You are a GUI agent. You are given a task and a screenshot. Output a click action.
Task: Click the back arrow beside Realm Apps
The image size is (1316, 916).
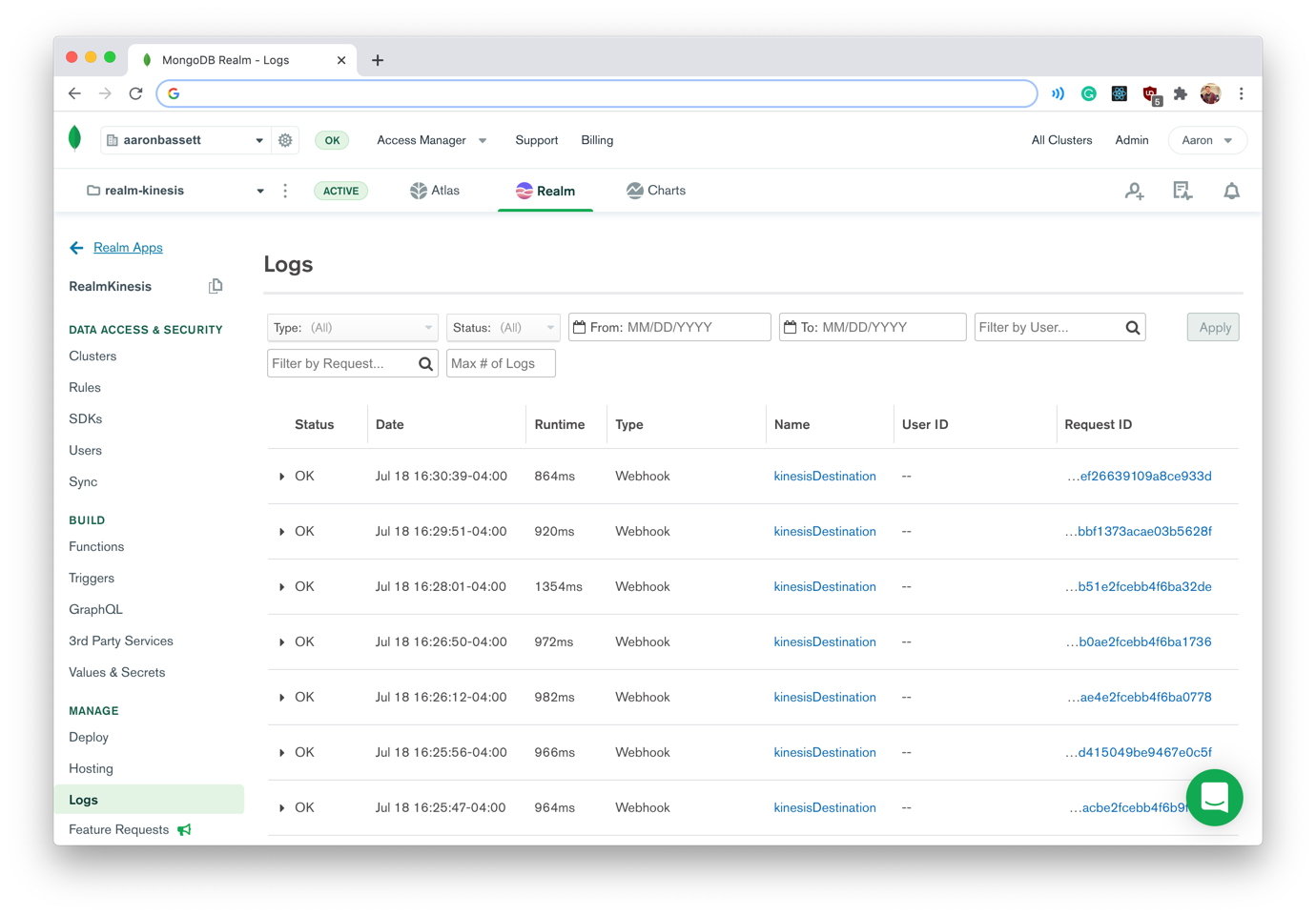coord(76,248)
